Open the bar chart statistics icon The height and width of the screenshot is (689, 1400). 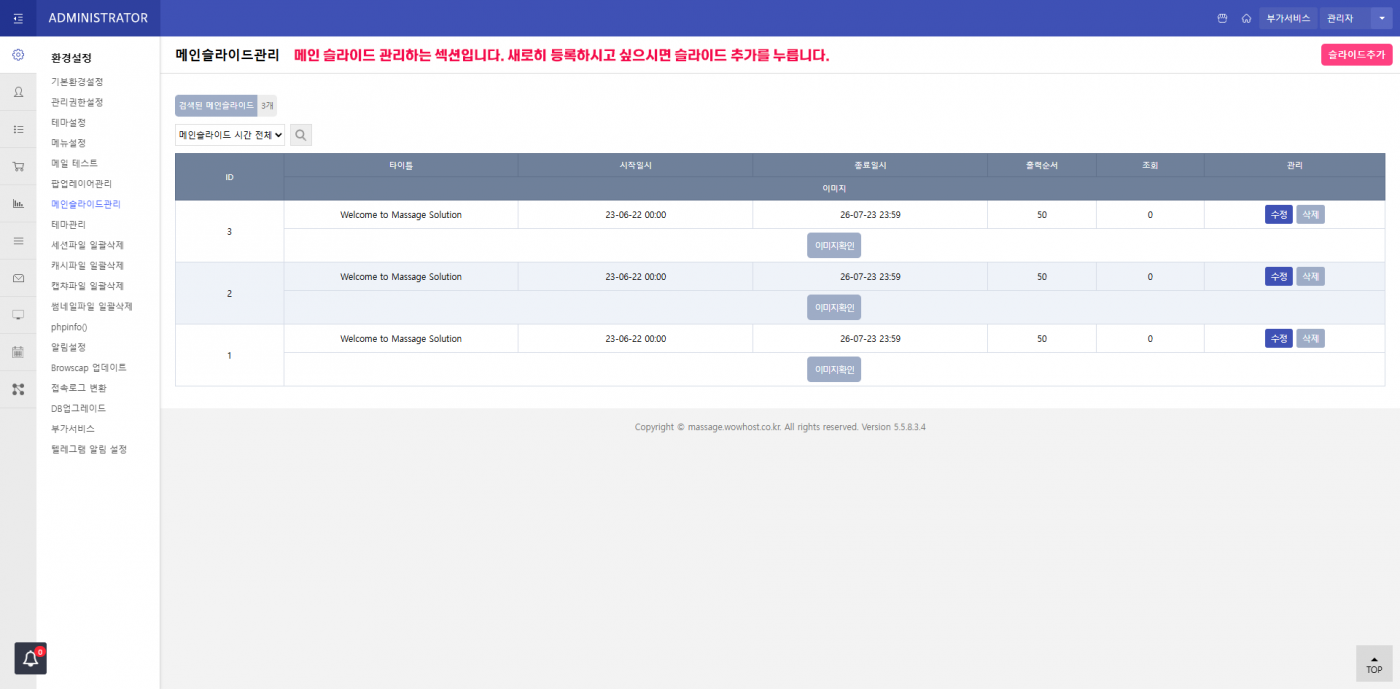pyautogui.click(x=18, y=203)
